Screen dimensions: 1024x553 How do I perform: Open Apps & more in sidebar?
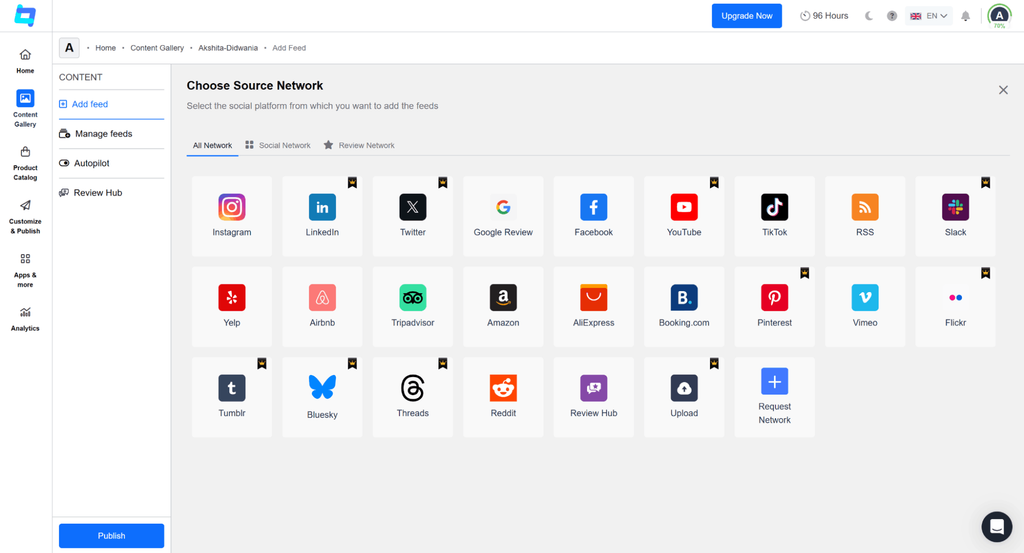pos(25,270)
